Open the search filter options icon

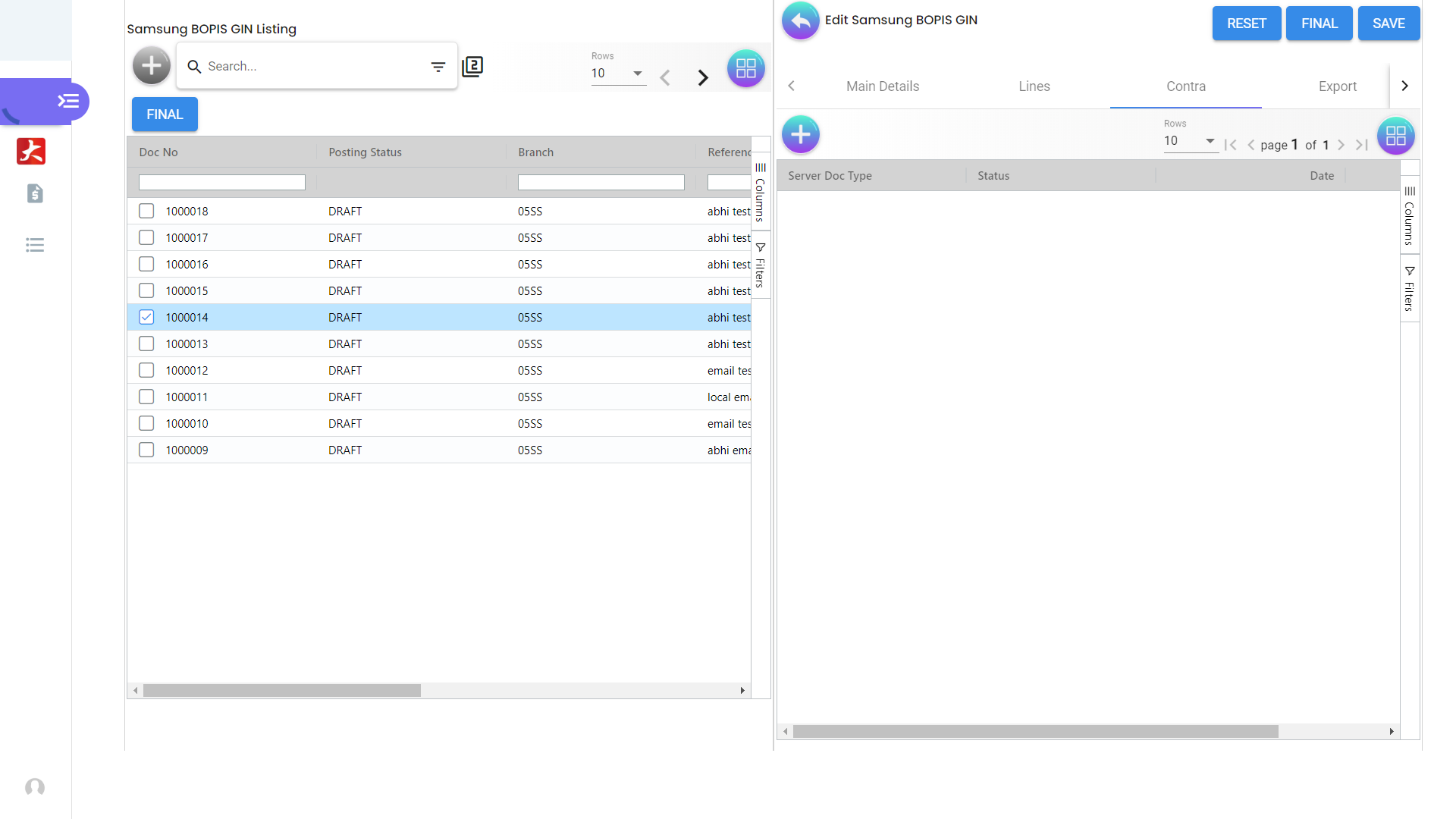(438, 67)
